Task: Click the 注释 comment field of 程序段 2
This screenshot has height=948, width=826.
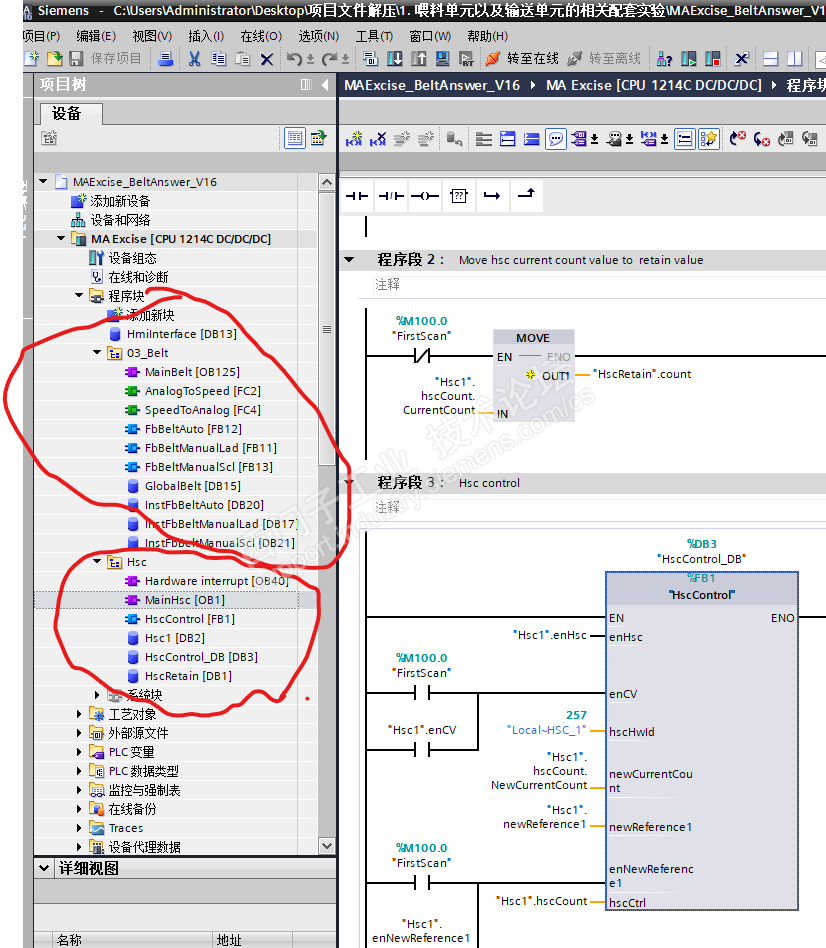Action: coord(599,284)
